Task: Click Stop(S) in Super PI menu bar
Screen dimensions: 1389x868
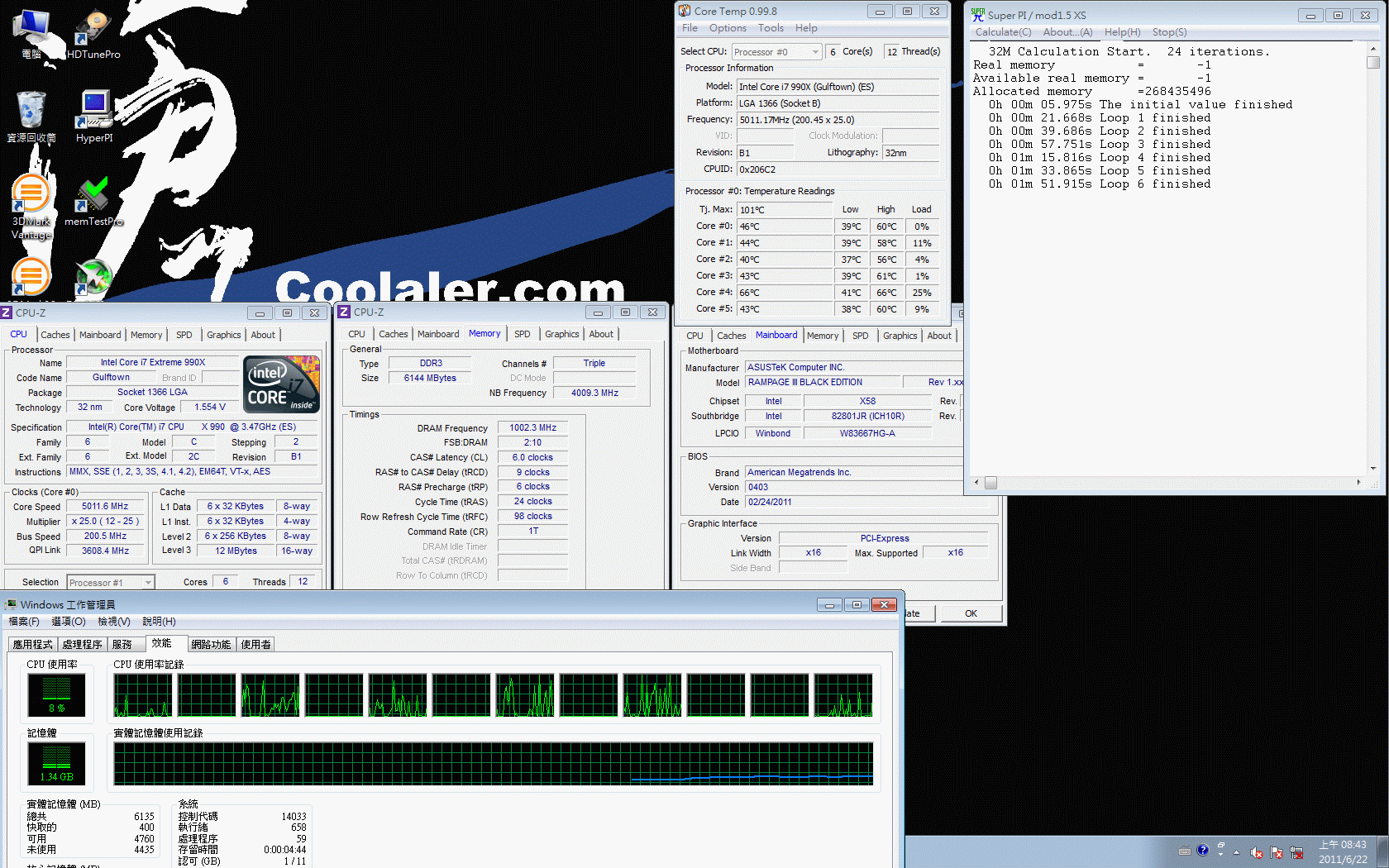Action: pos(1169,32)
